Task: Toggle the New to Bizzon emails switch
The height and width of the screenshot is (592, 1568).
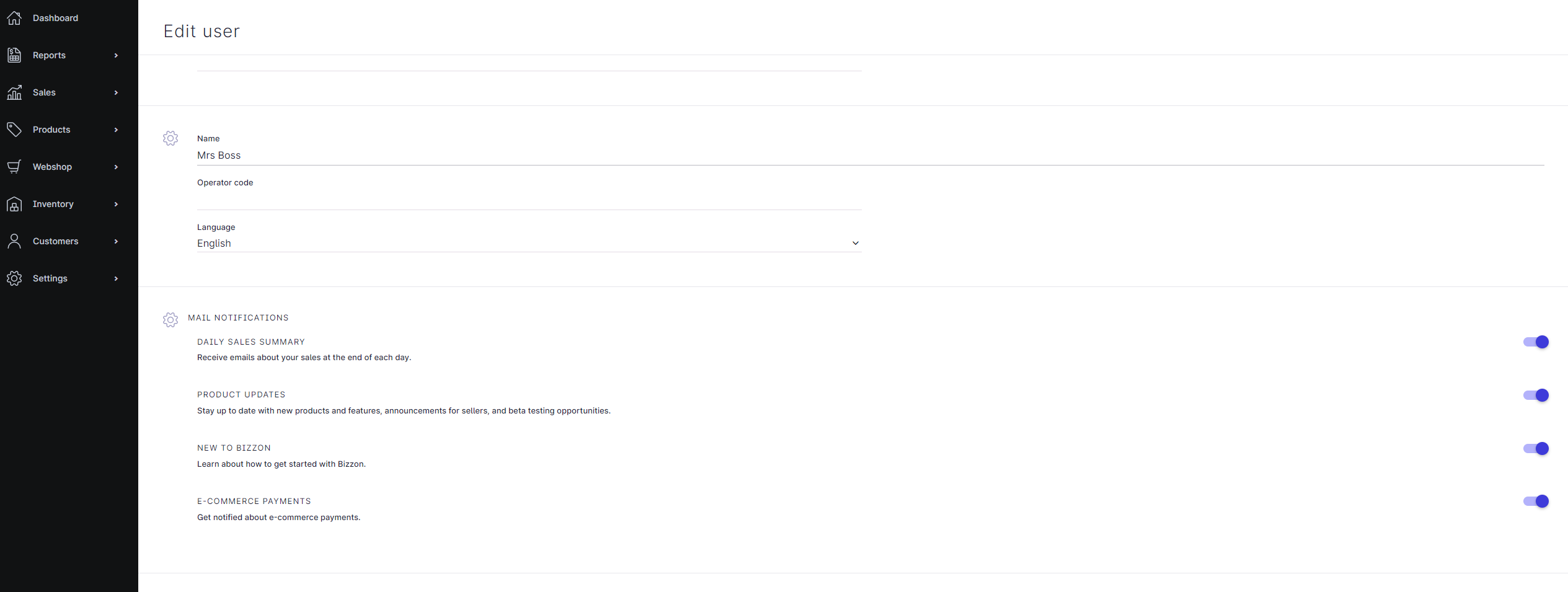Action: point(1535,449)
